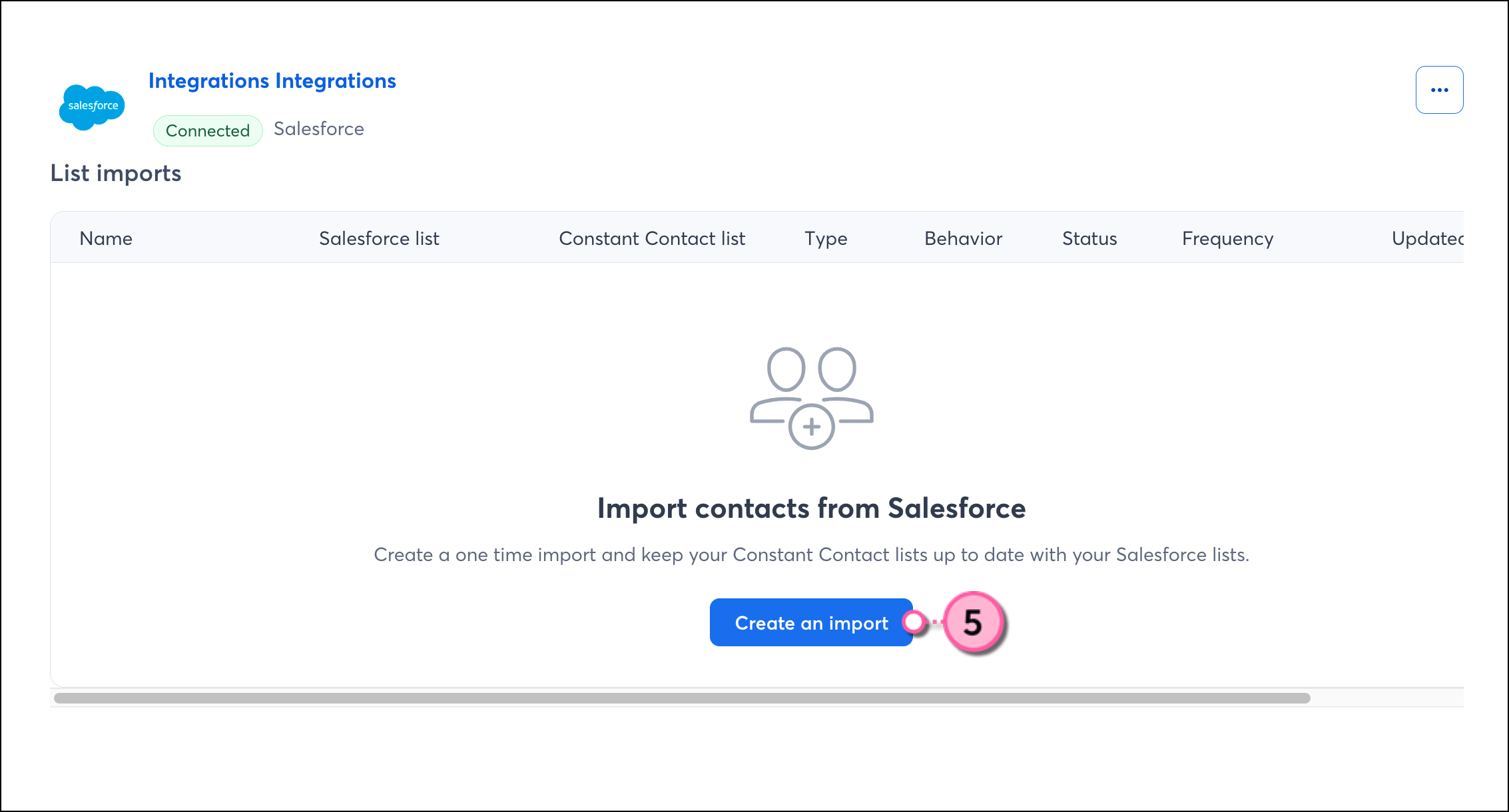
Task: Click the List imports section heading
Action: 116,173
